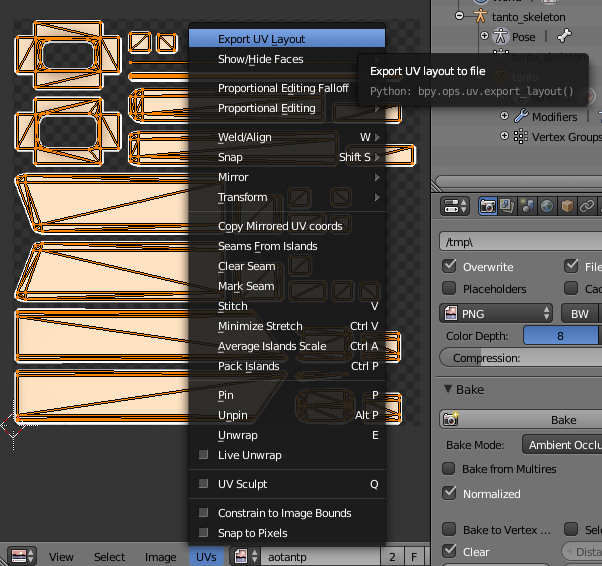
Task: Select Mark Seam entry
Action: (x=287, y=286)
